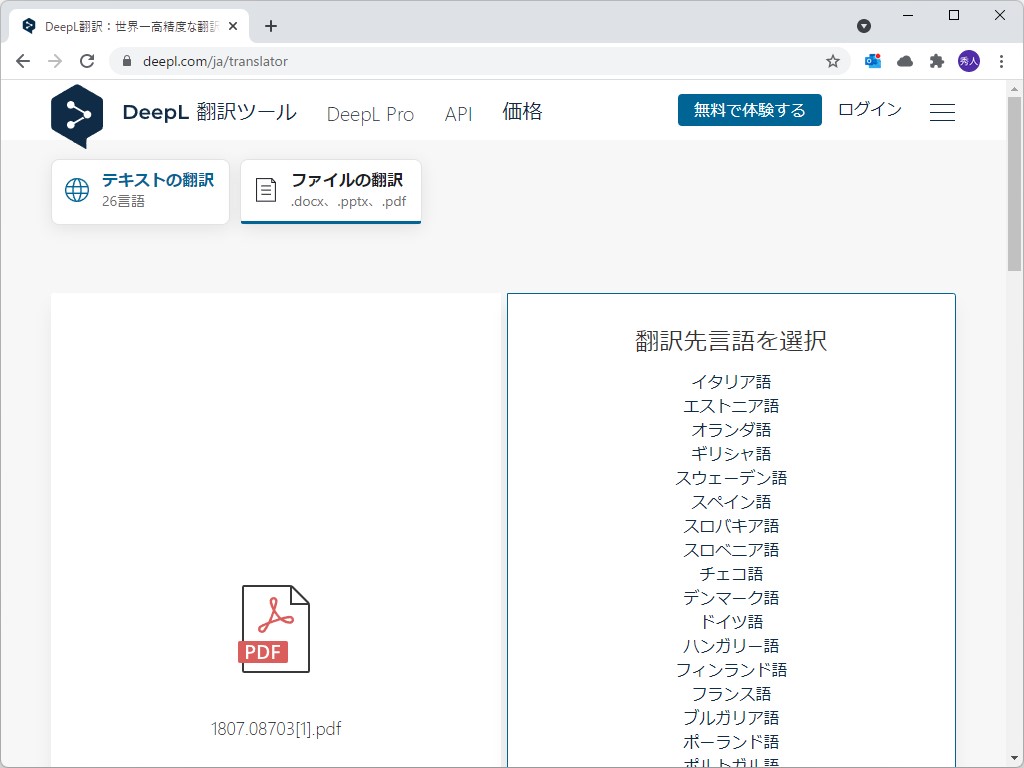The width and height of the screenshot is (1024, 768).
Task: Click the DeepL hexagon logo
Action: (x=77, y=115)
